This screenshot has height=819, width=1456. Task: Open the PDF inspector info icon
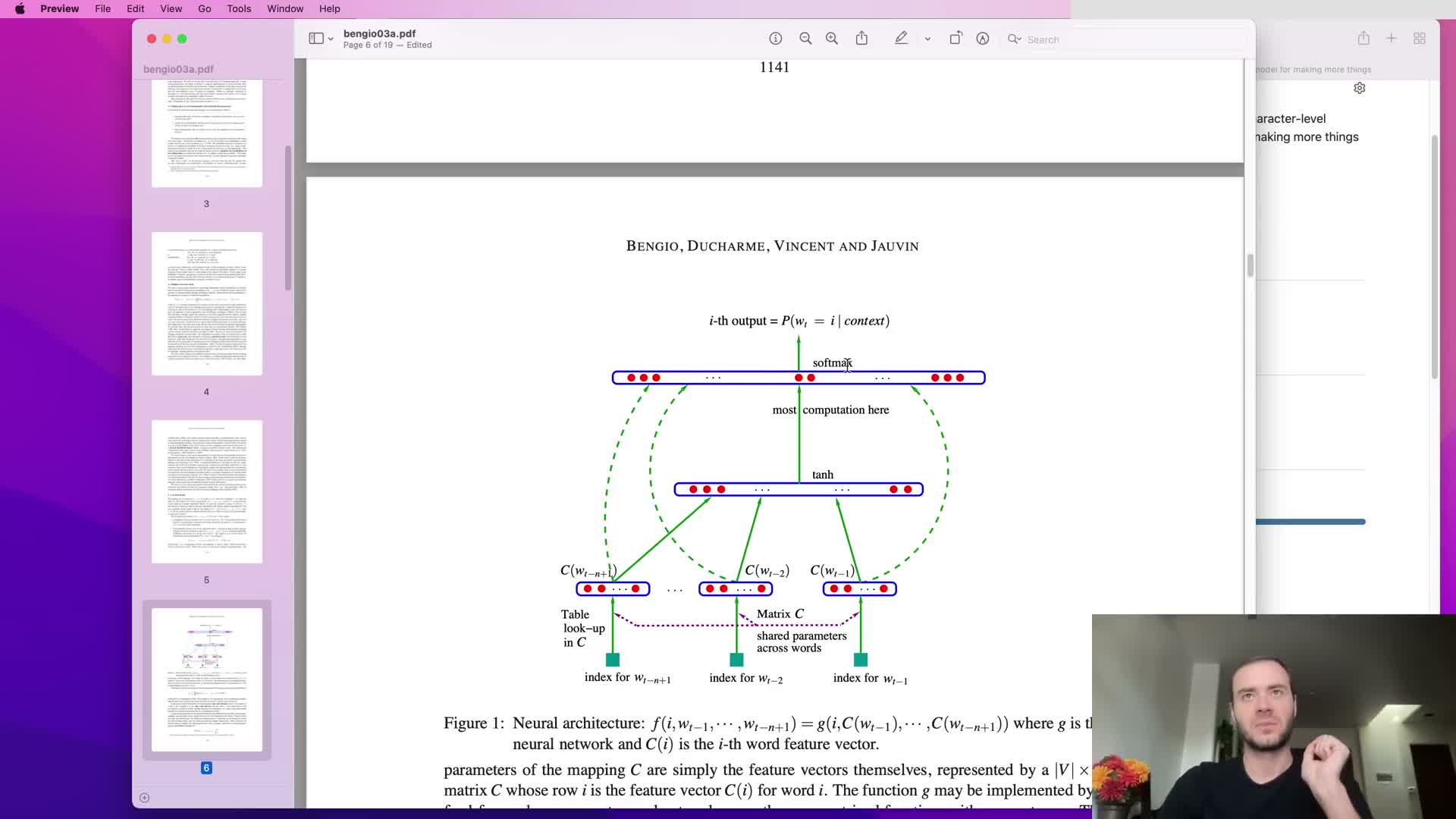(775, 39)
